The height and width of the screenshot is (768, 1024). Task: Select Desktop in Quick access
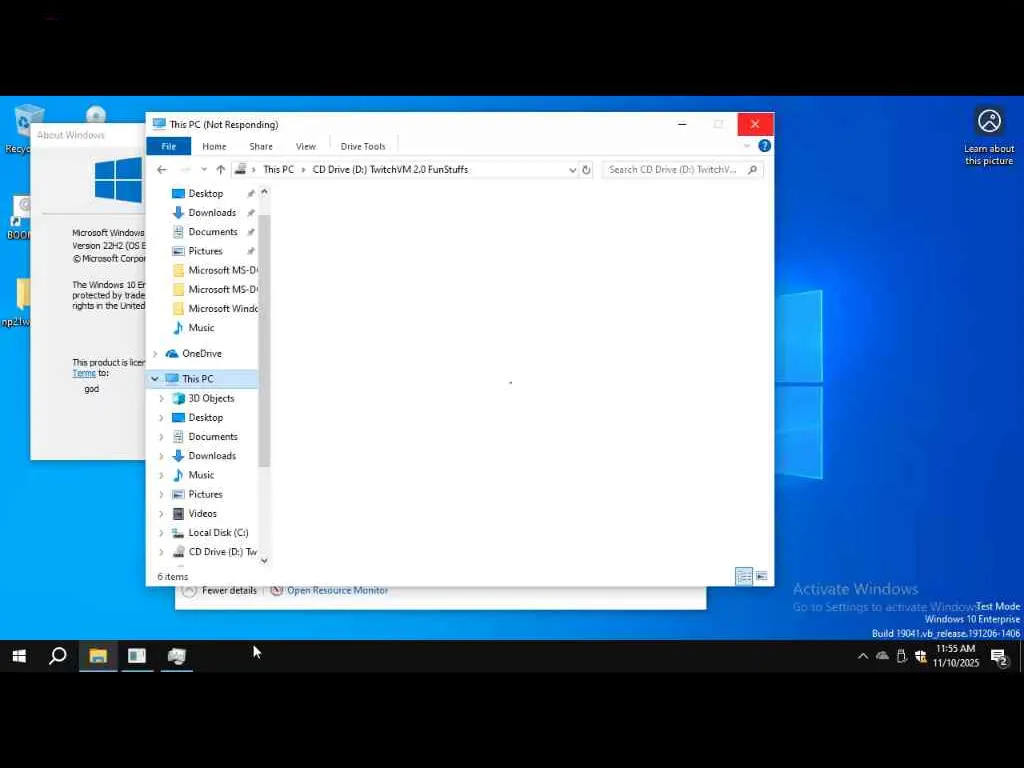coord(206,193)
